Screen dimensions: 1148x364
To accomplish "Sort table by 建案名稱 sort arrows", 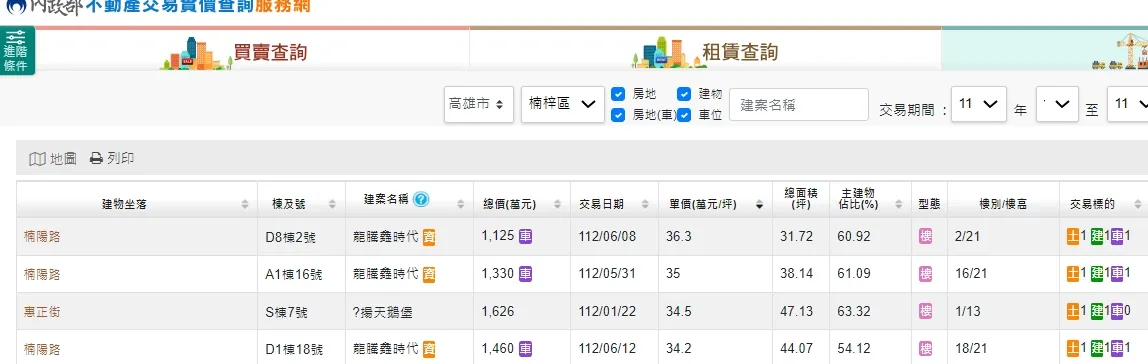I will point(461,204).
